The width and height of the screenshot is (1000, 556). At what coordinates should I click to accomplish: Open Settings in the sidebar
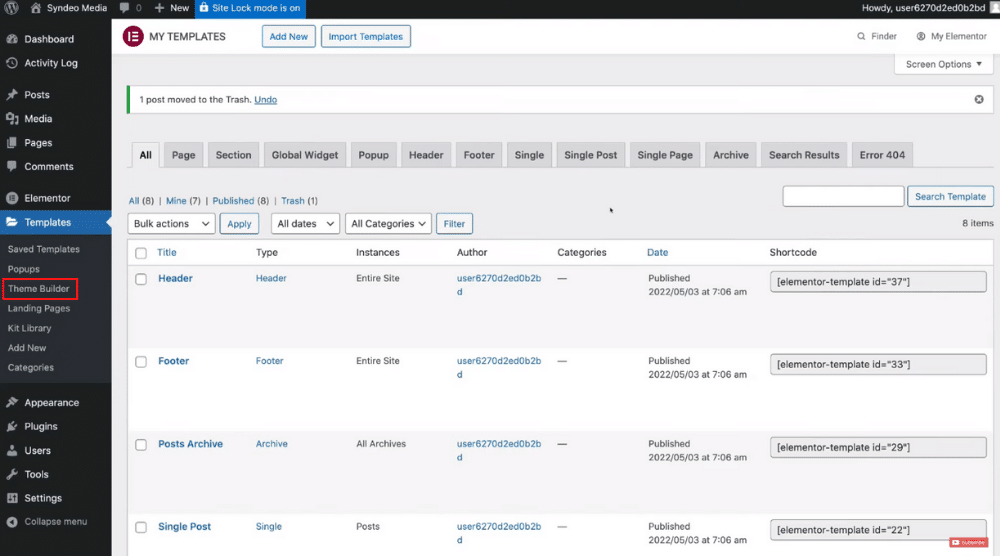pos(43,498)
